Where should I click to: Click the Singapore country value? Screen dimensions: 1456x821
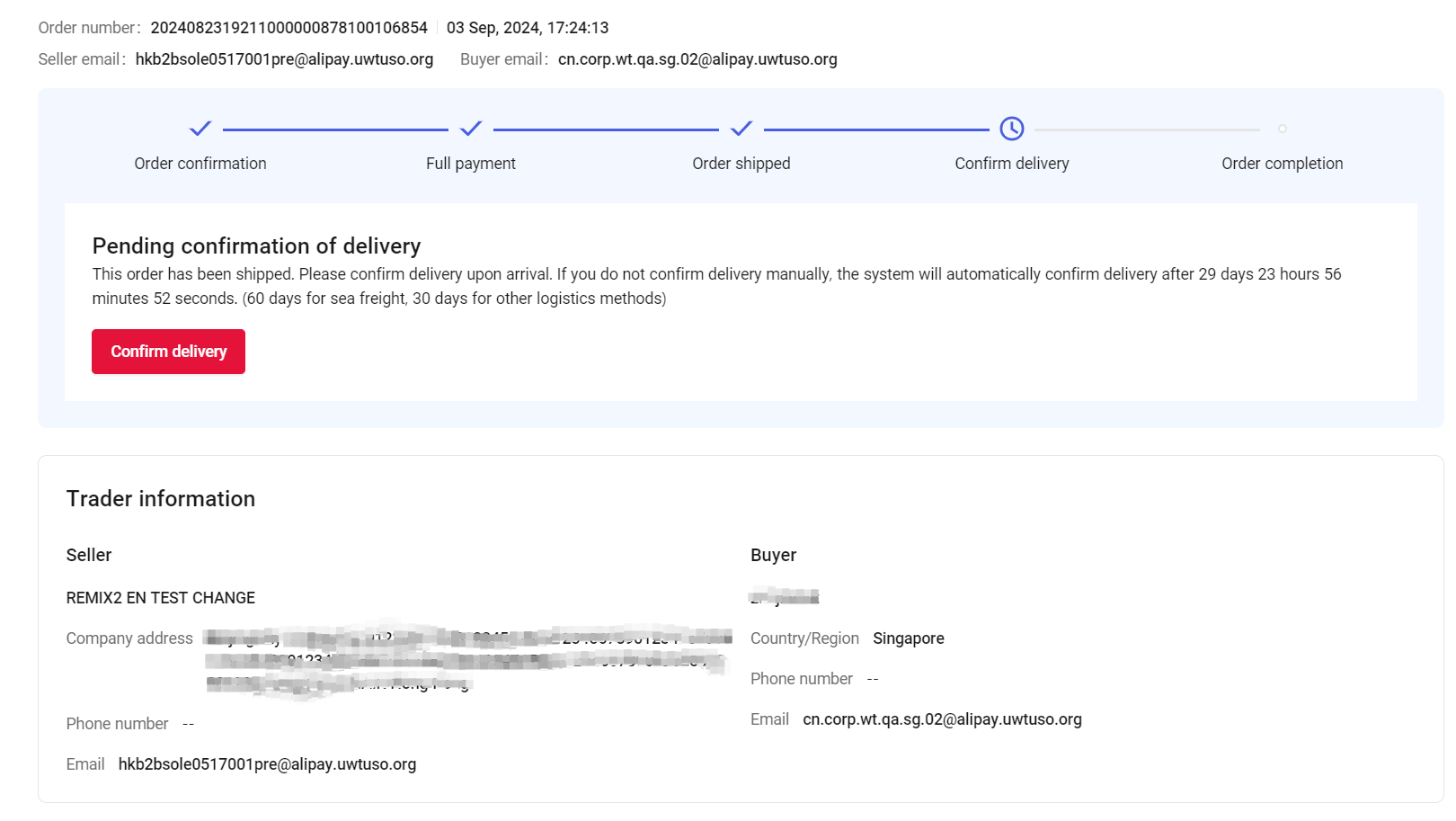(908, 638)
